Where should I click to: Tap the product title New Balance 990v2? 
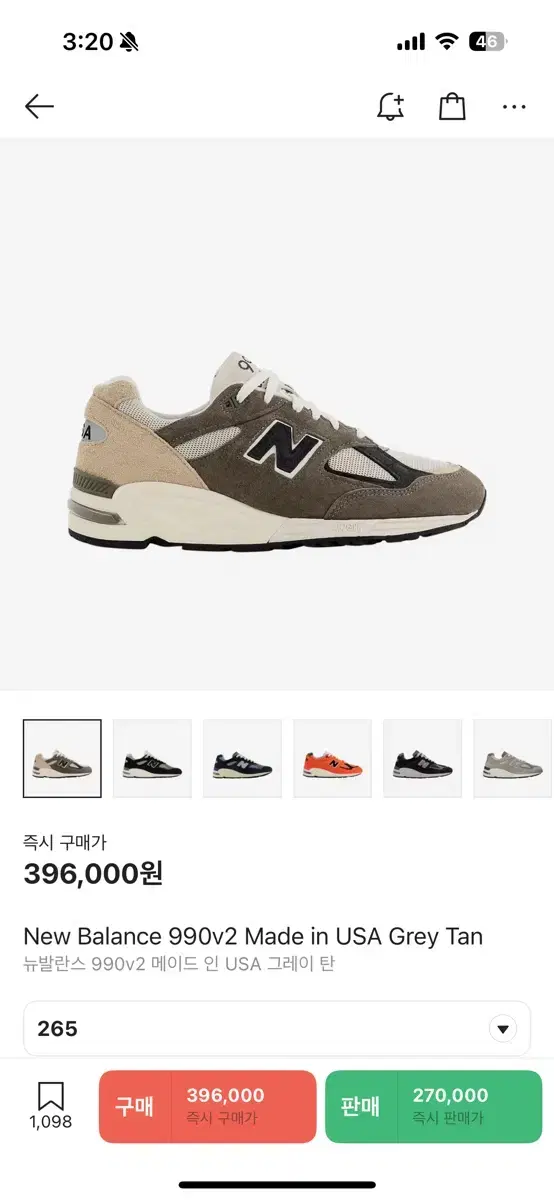coord(253,937)
